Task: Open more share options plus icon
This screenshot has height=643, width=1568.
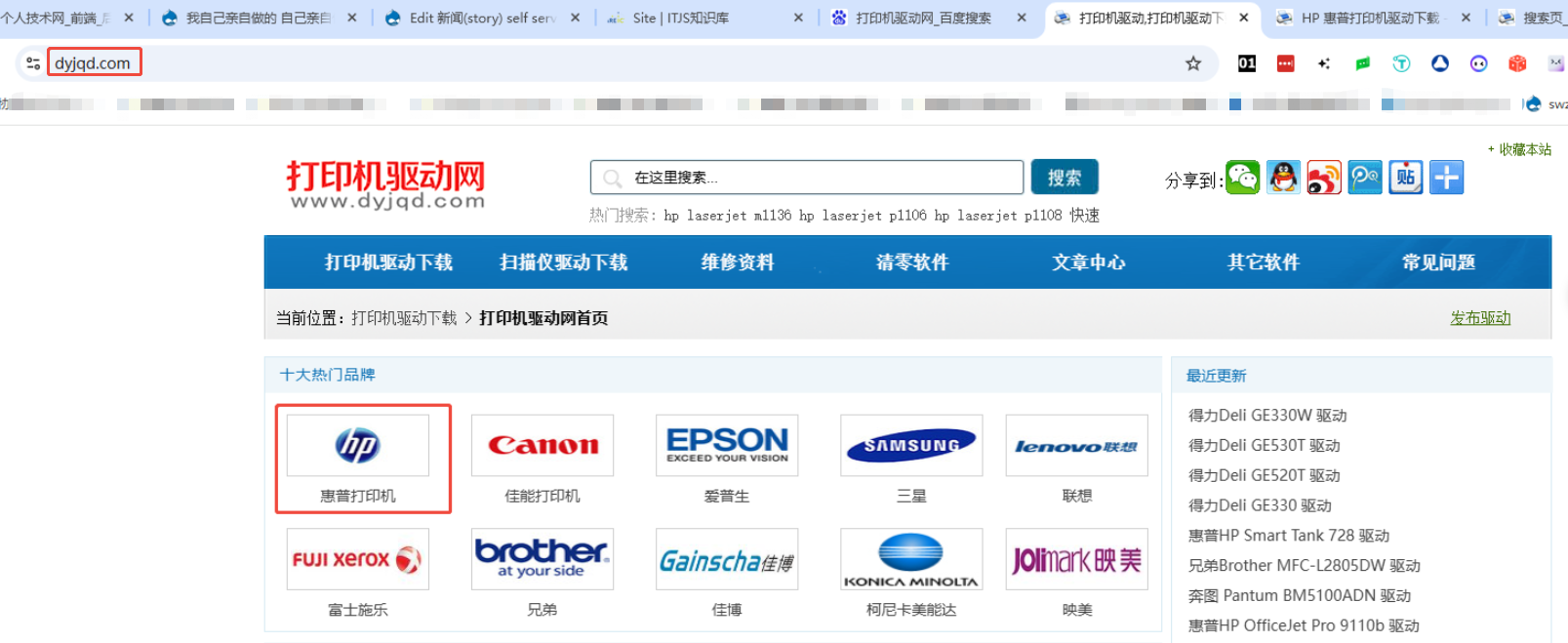Action: click(x=1447, y=178)
